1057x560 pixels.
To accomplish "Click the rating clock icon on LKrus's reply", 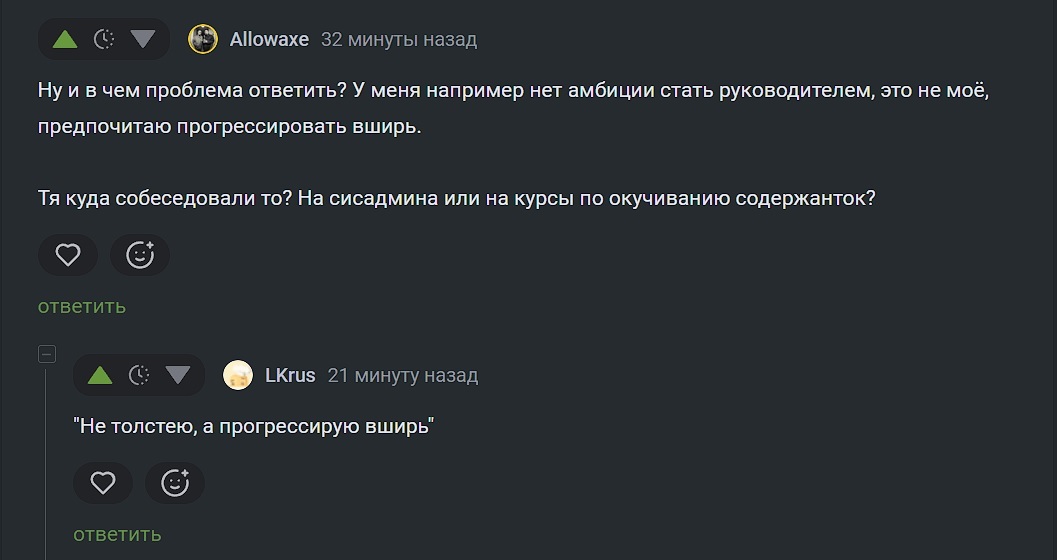I will click(139, 376).
